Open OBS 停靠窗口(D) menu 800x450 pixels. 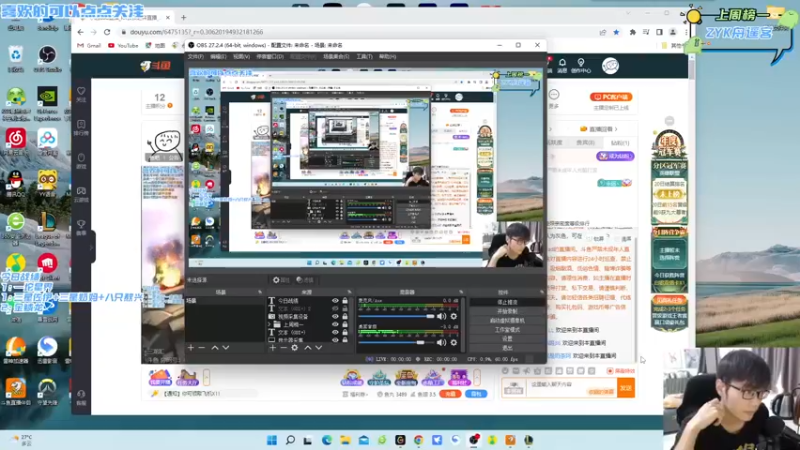[269, 57]
